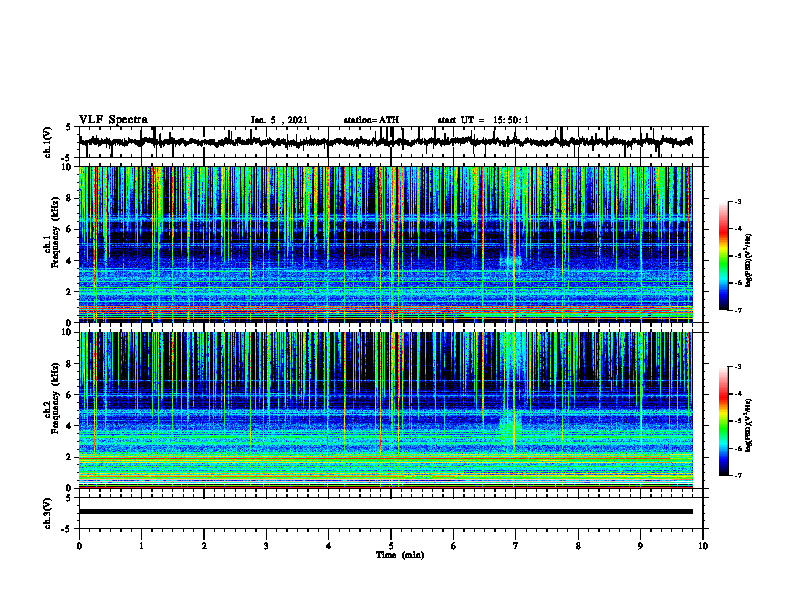
Task: Select the 'Jan. 5 , 2021' date label
Action: pos(279,120)
